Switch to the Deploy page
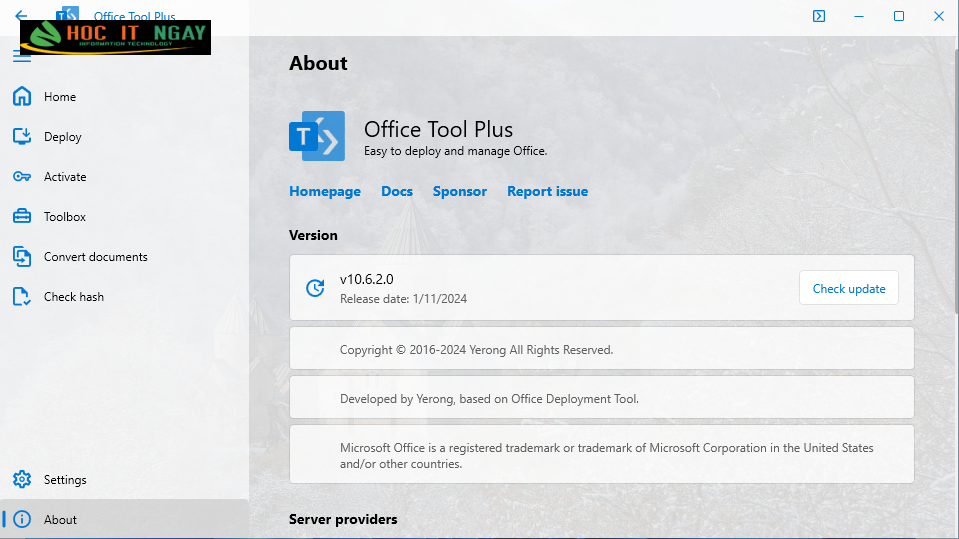The height and width of the screenshot is (539, 959). pos(62,137)
